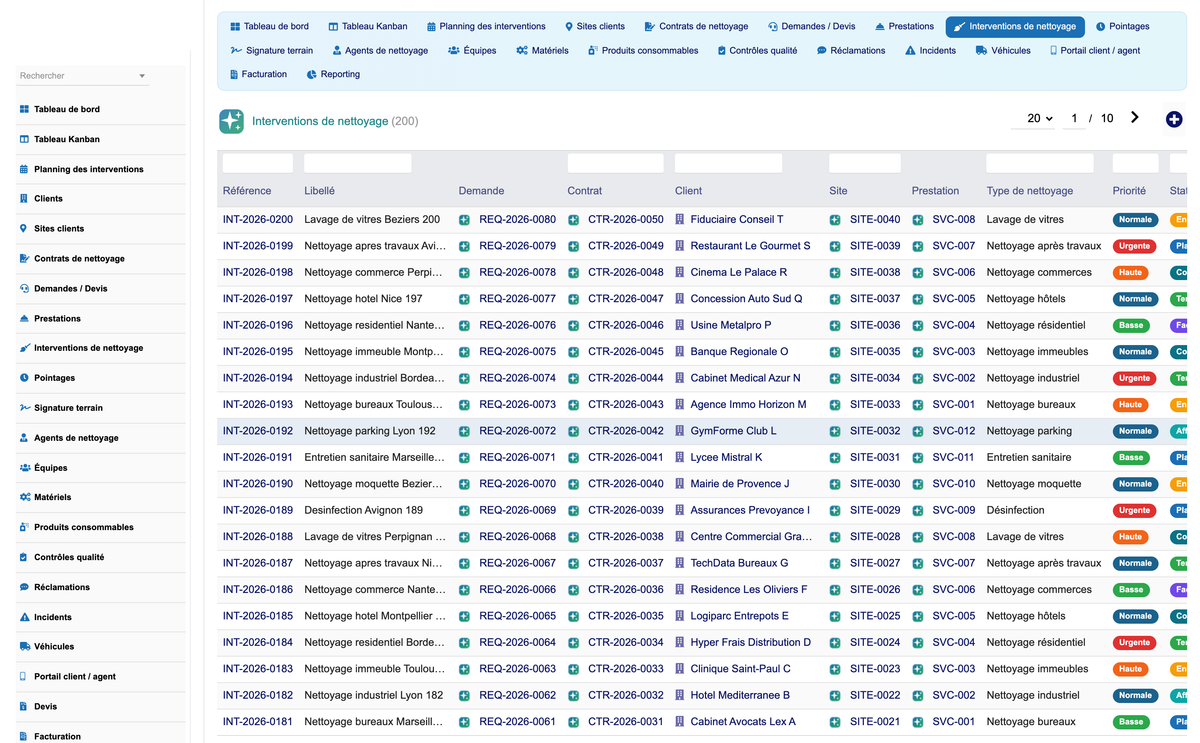Click the warning triangle icon of Incidents sidebar
Screen dimensions: 1200x743
[x=24, y=617]
